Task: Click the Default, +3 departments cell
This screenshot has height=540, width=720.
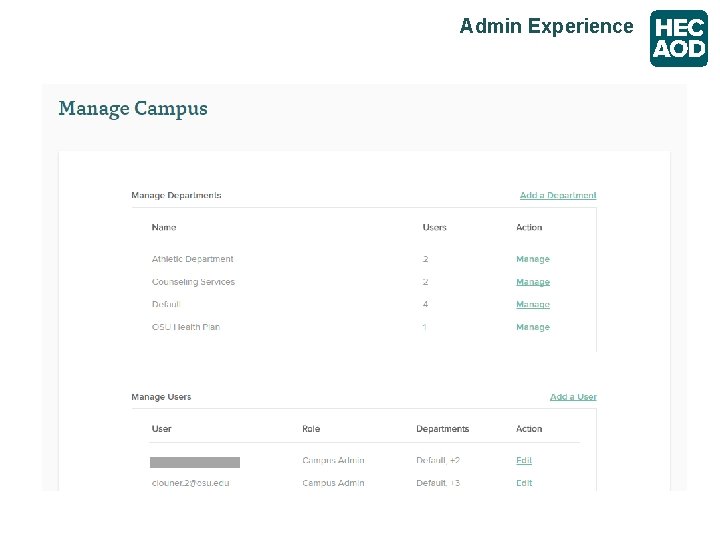Action: click(x=438, y=483)
